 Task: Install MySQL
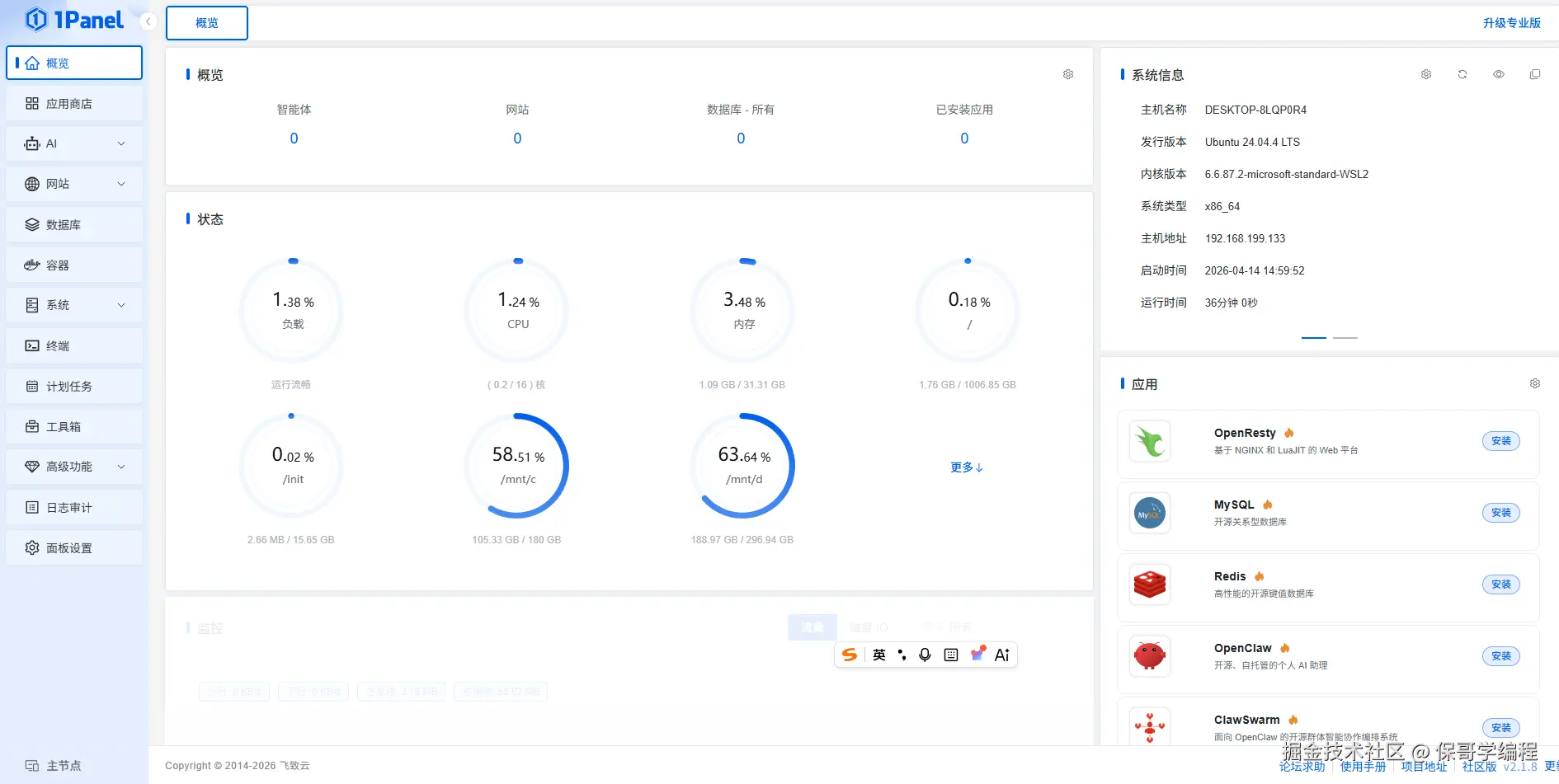tap(1501, 513)
